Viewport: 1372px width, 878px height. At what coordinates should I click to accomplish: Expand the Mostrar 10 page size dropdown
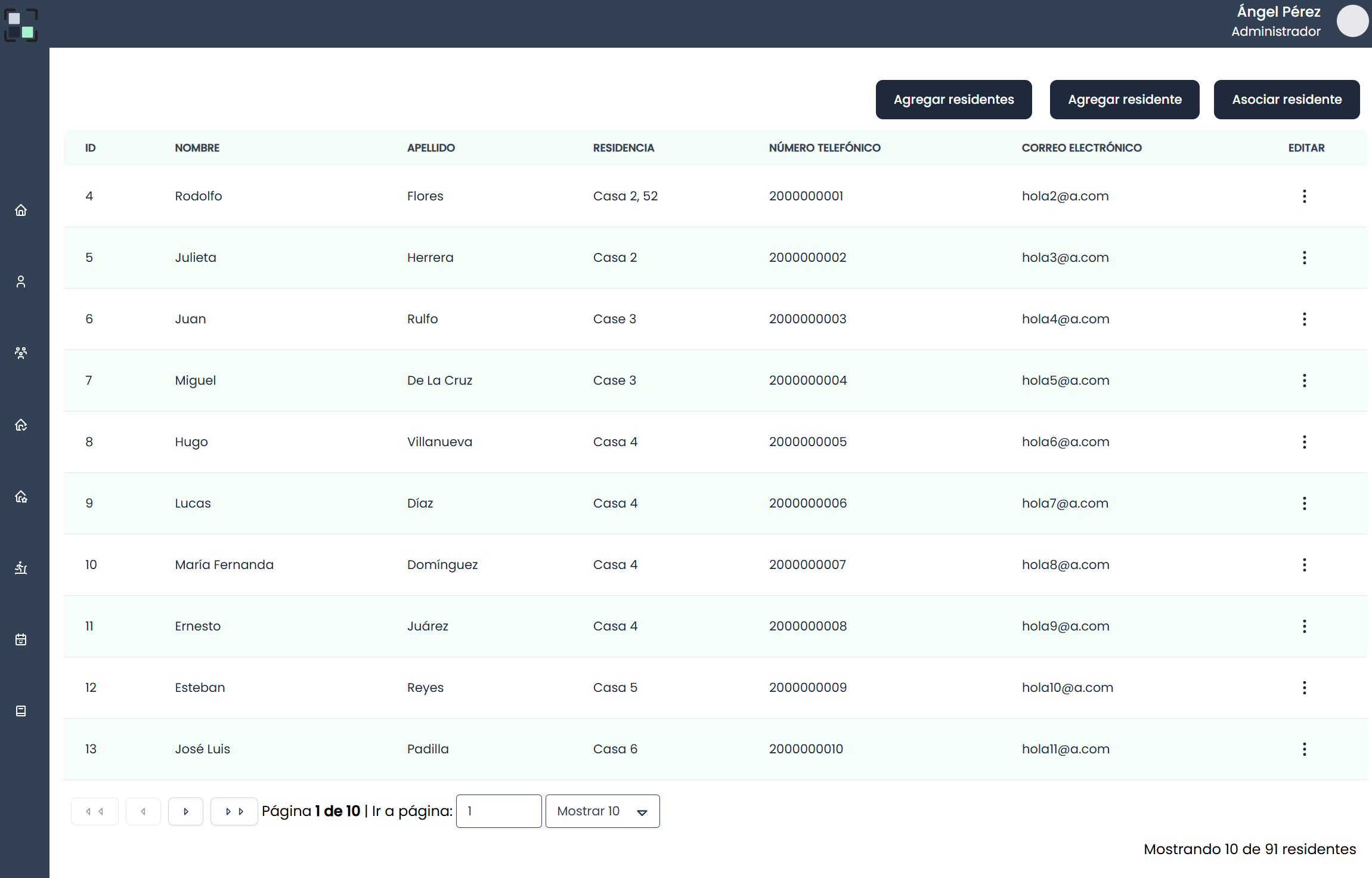pos(602,811)
